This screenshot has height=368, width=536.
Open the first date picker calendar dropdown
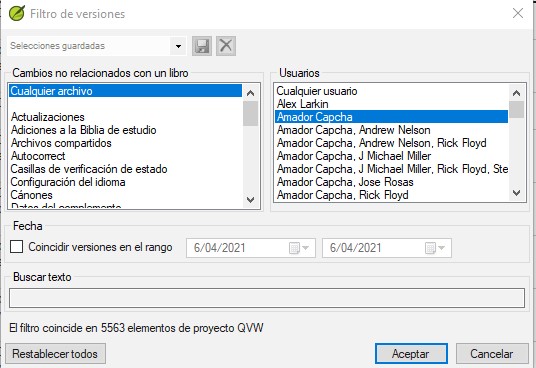(x=299, y=248)
